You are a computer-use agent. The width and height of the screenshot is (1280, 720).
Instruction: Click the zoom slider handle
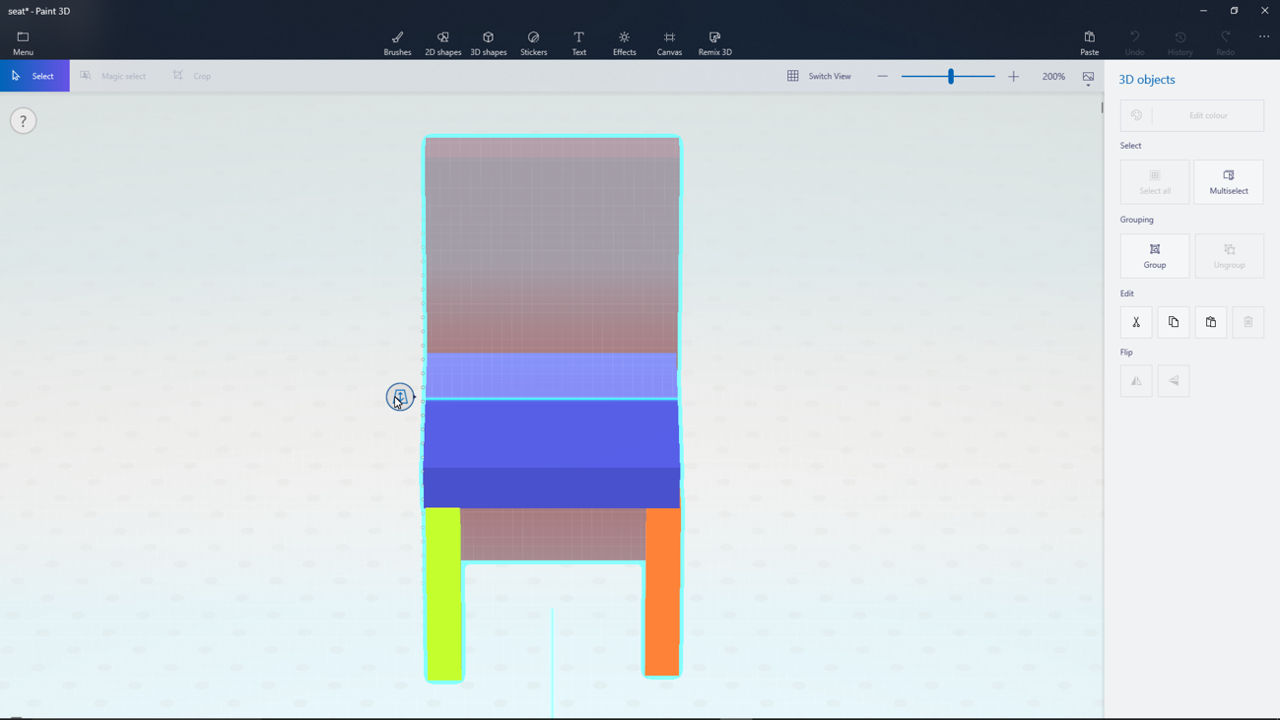950,76
